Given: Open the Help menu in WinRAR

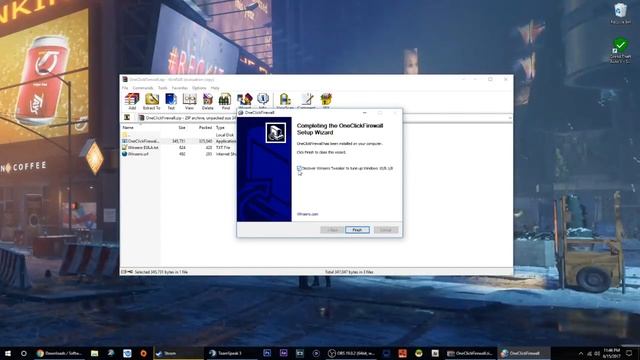Looking at the screenshot, I should 215,88.
